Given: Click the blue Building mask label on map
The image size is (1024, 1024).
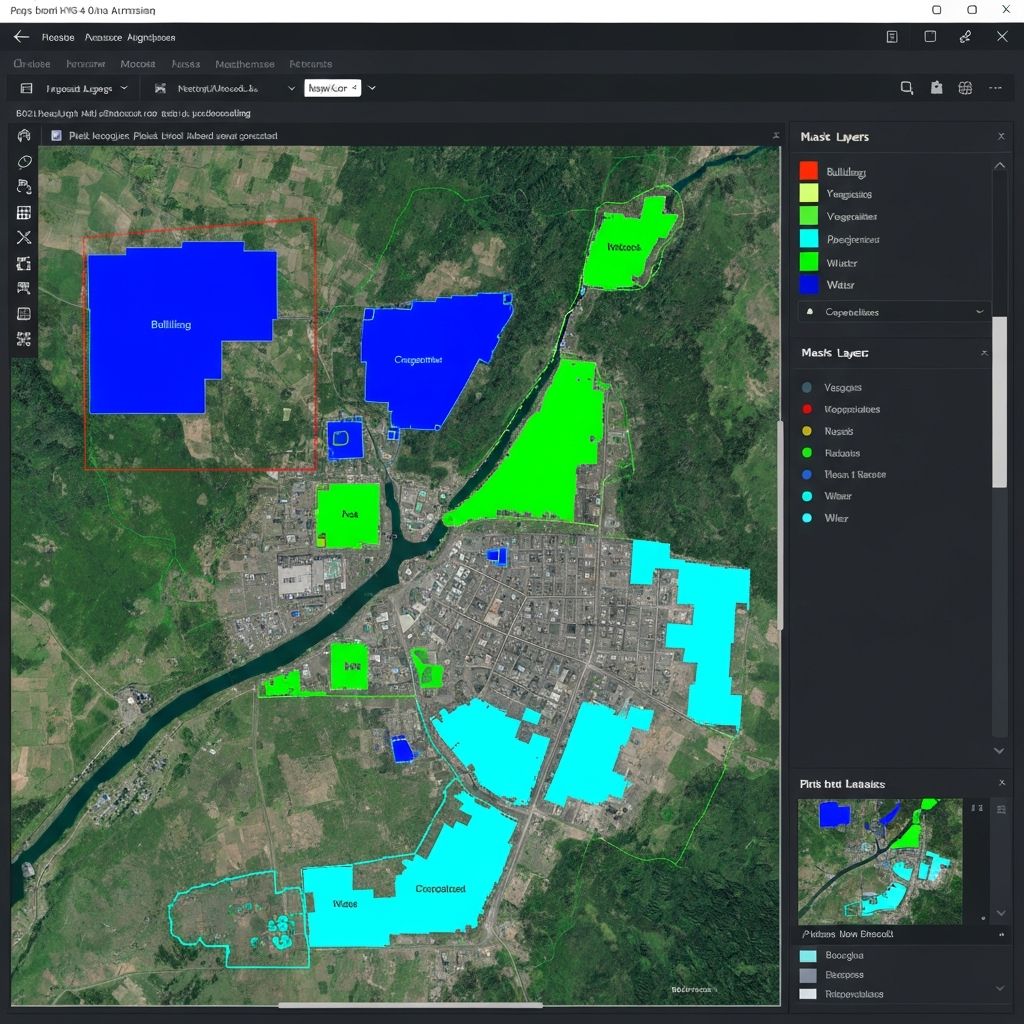Looking at the screenshot, I should (x=171, y=325).
